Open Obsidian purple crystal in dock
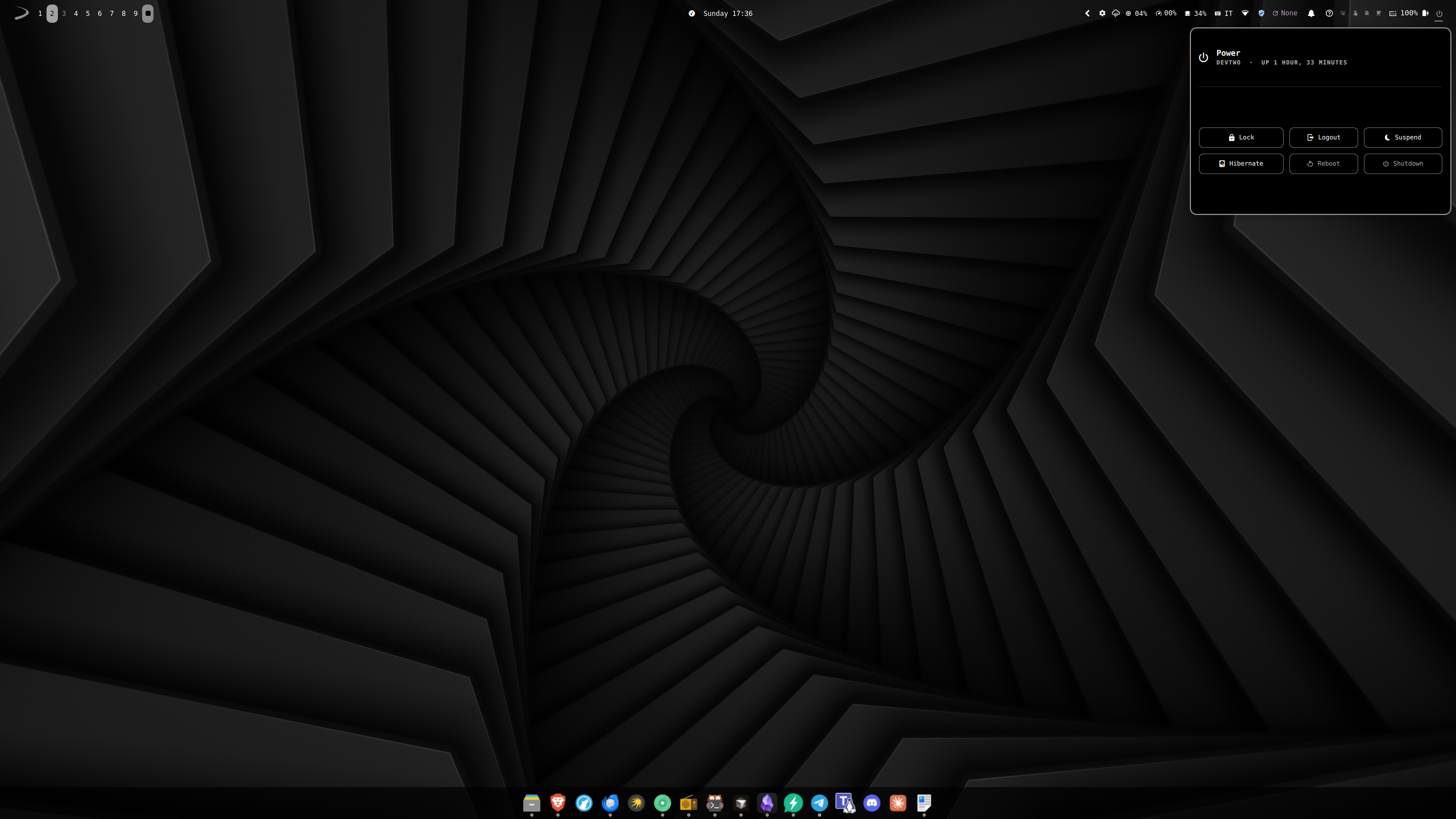The width and height of the screenshot is (1456, 819). pos(767,803)
